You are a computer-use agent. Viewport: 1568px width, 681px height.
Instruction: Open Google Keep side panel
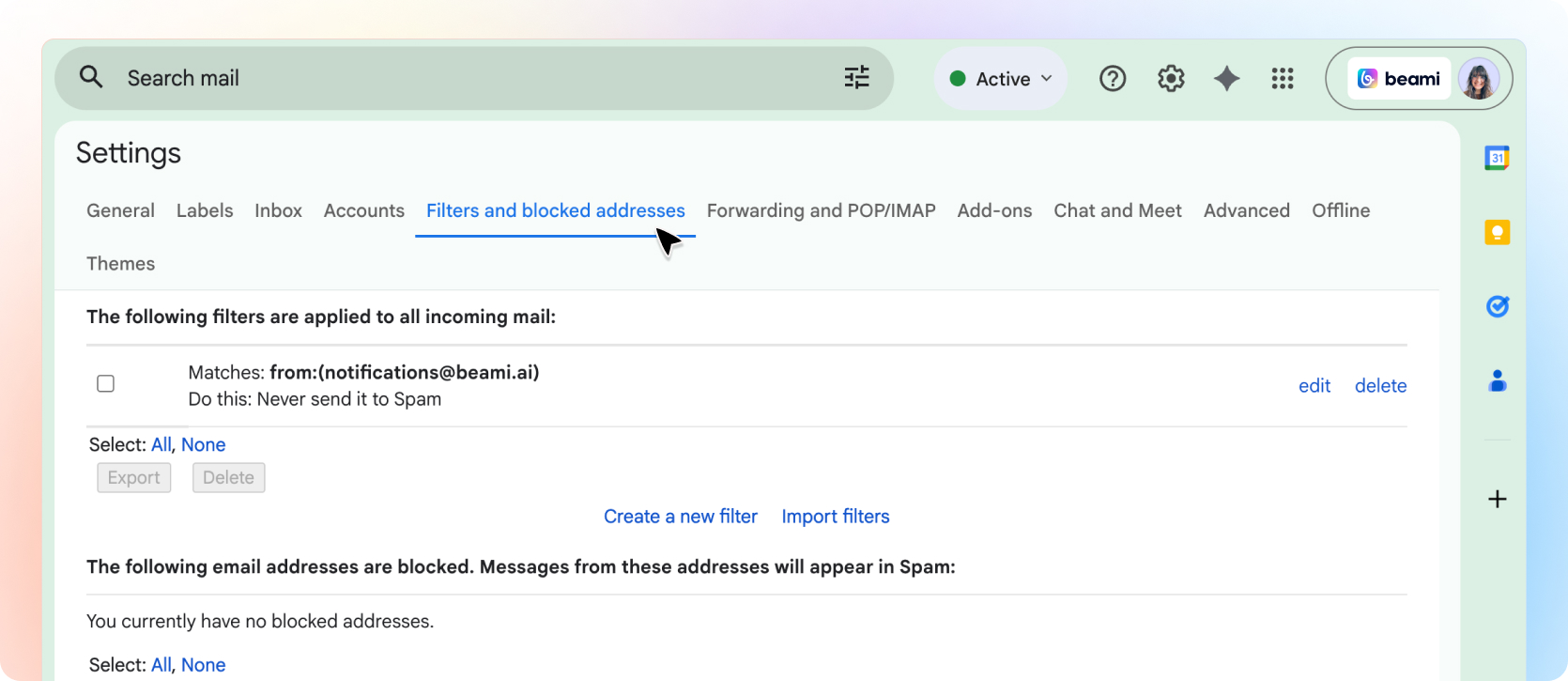pyautogui.click(x=1497, y=232)
